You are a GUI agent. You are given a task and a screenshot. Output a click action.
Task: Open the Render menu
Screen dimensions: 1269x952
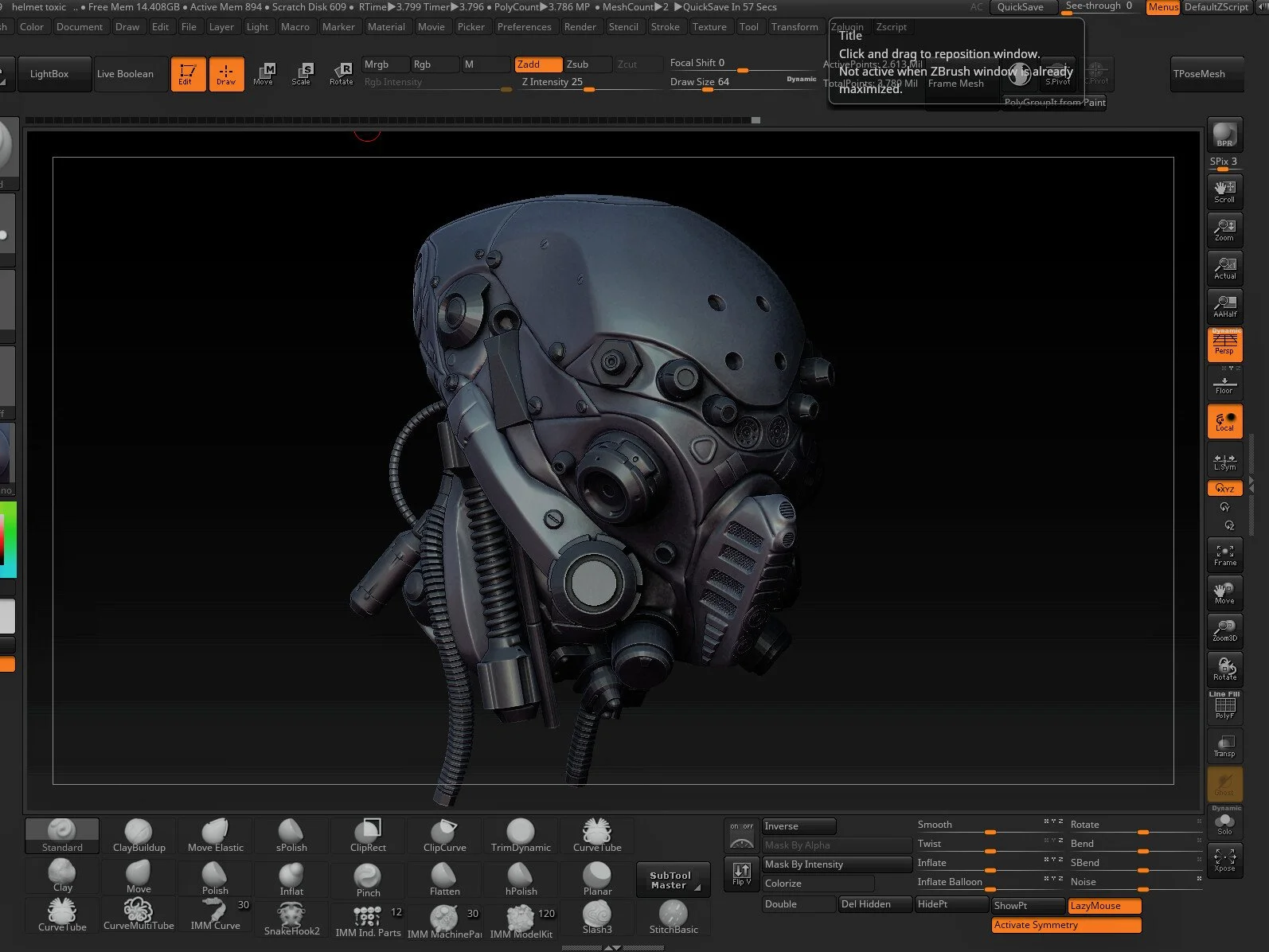[580, 26]
